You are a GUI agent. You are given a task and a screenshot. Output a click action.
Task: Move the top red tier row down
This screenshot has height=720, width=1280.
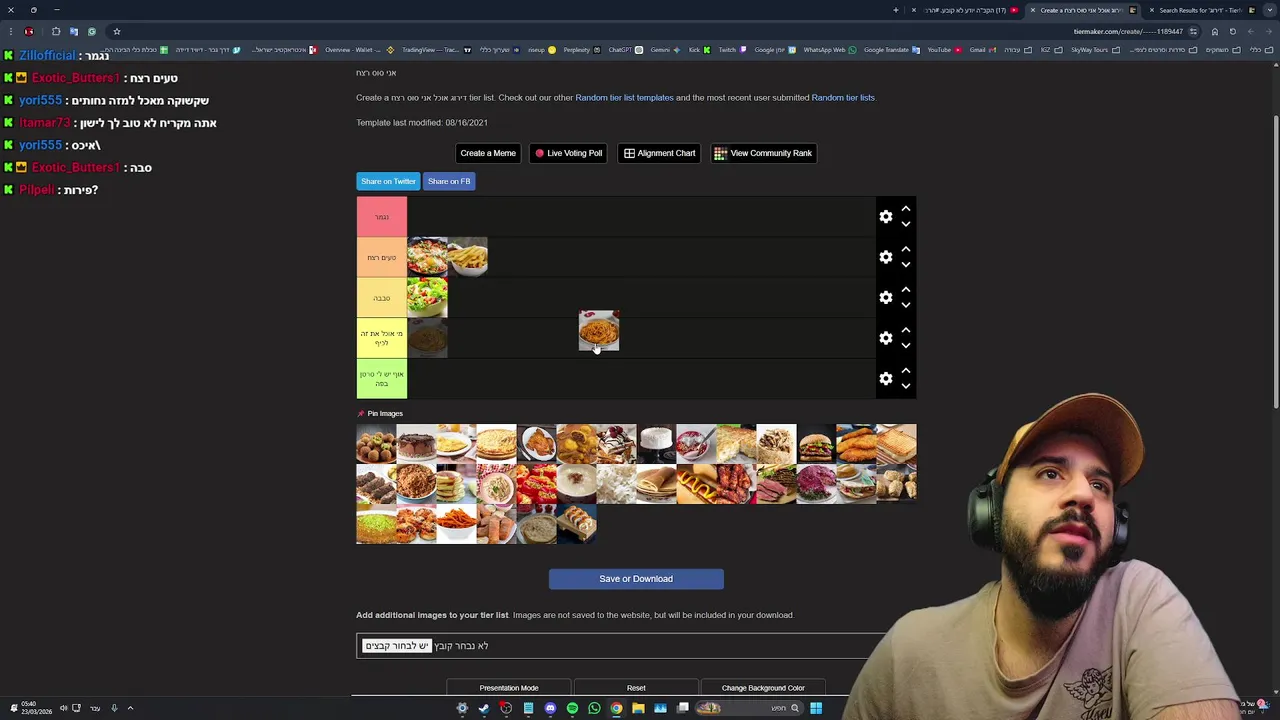pyautogui.click(x=905, y=224)
